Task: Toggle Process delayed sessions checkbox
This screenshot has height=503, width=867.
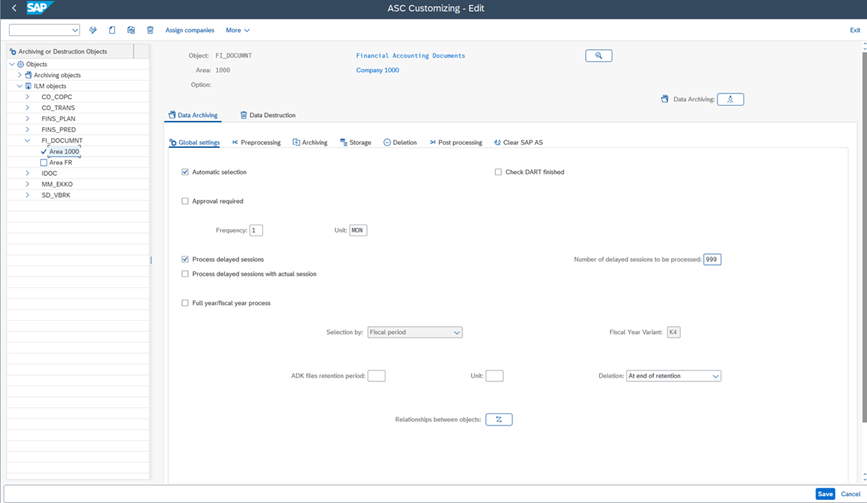Action: 185,259
